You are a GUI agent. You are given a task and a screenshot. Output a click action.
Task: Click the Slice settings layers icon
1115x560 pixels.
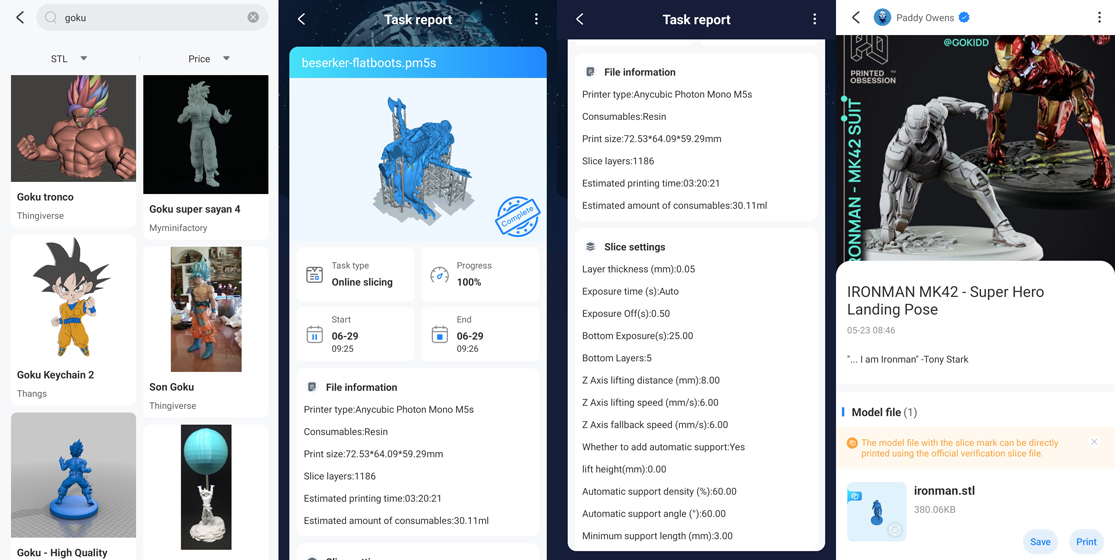pyautogui.click(x=590, y=247)
